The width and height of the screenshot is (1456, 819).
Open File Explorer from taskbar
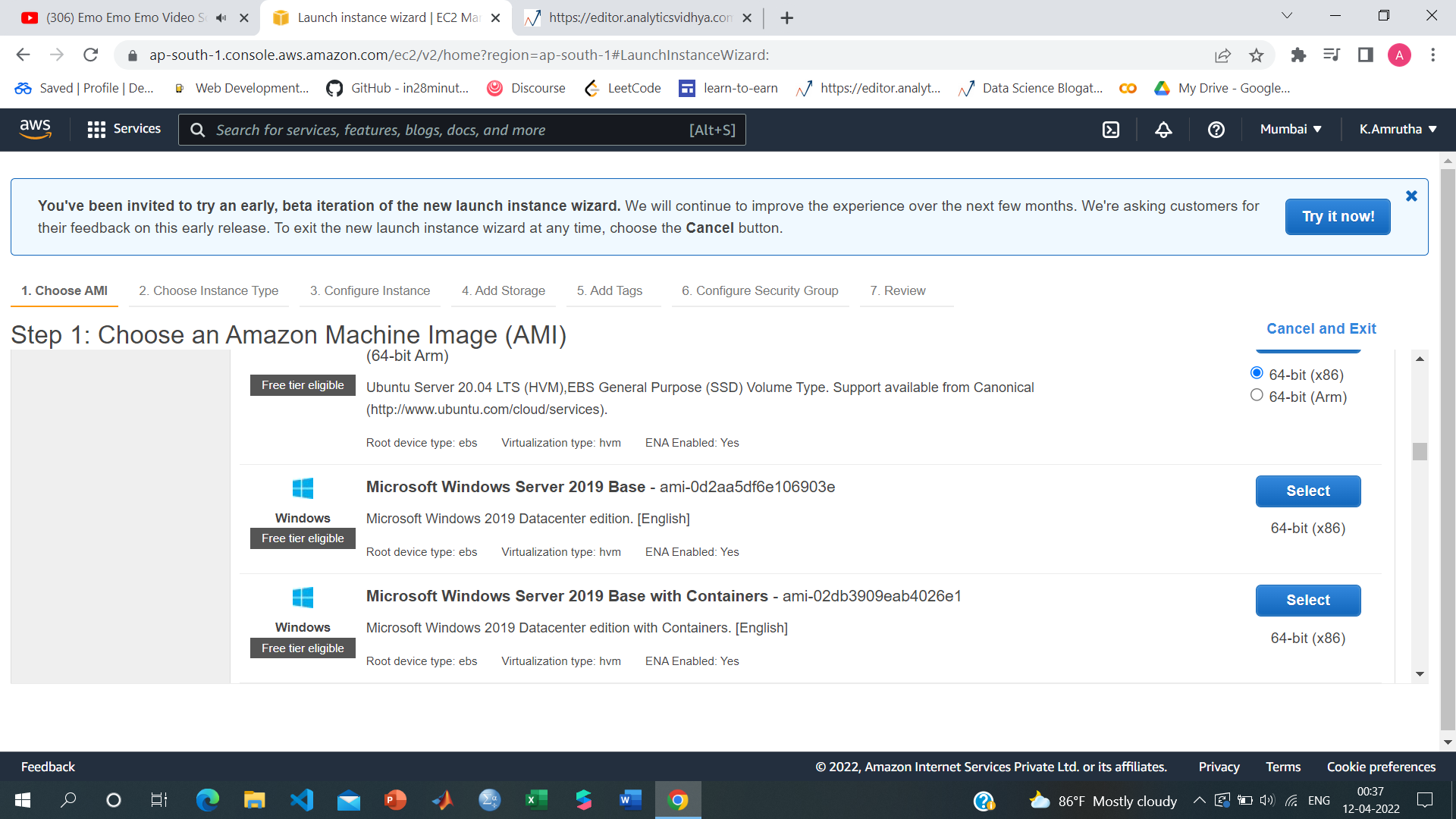(x=254, y=800)
